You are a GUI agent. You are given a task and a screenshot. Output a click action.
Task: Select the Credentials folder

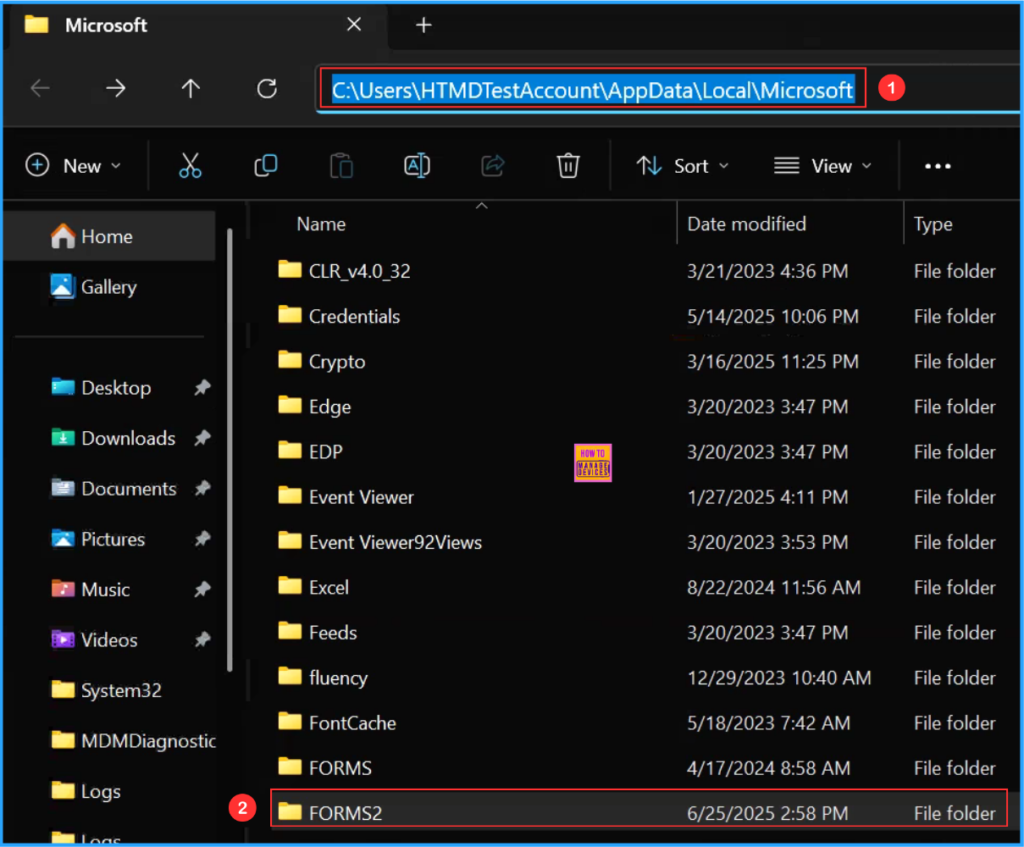click(x=639, y=316)
